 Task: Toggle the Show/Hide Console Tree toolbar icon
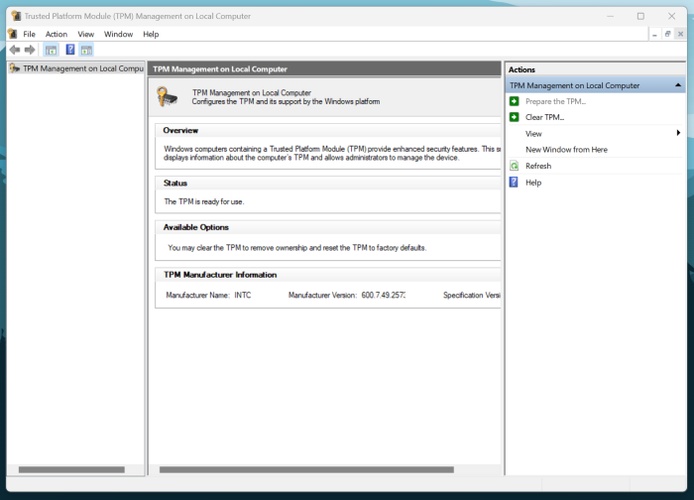[50, 50]
